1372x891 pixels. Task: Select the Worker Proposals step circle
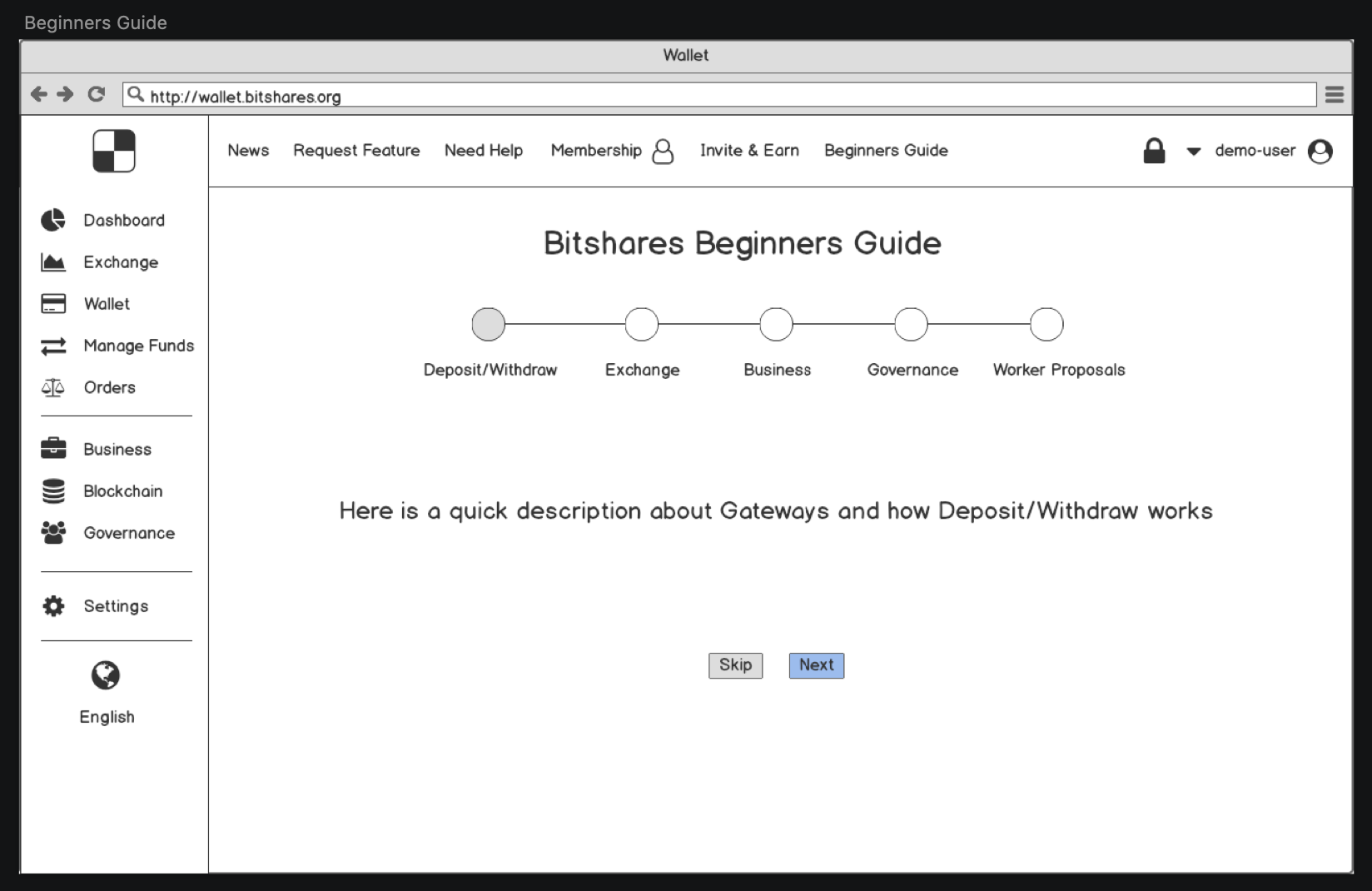(x=1046, y=324)
